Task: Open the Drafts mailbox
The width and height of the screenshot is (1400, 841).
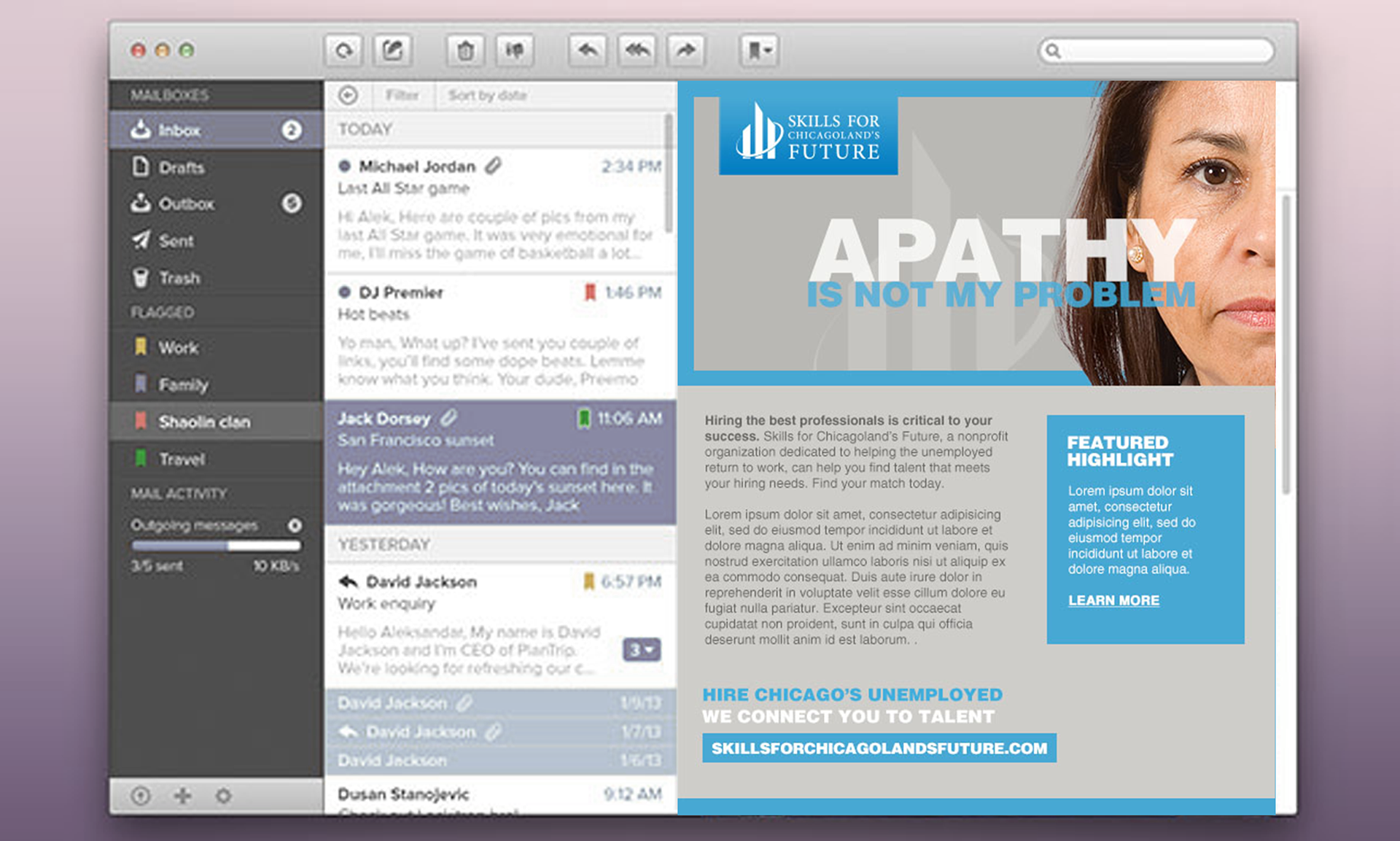Action: coord(181,168)
